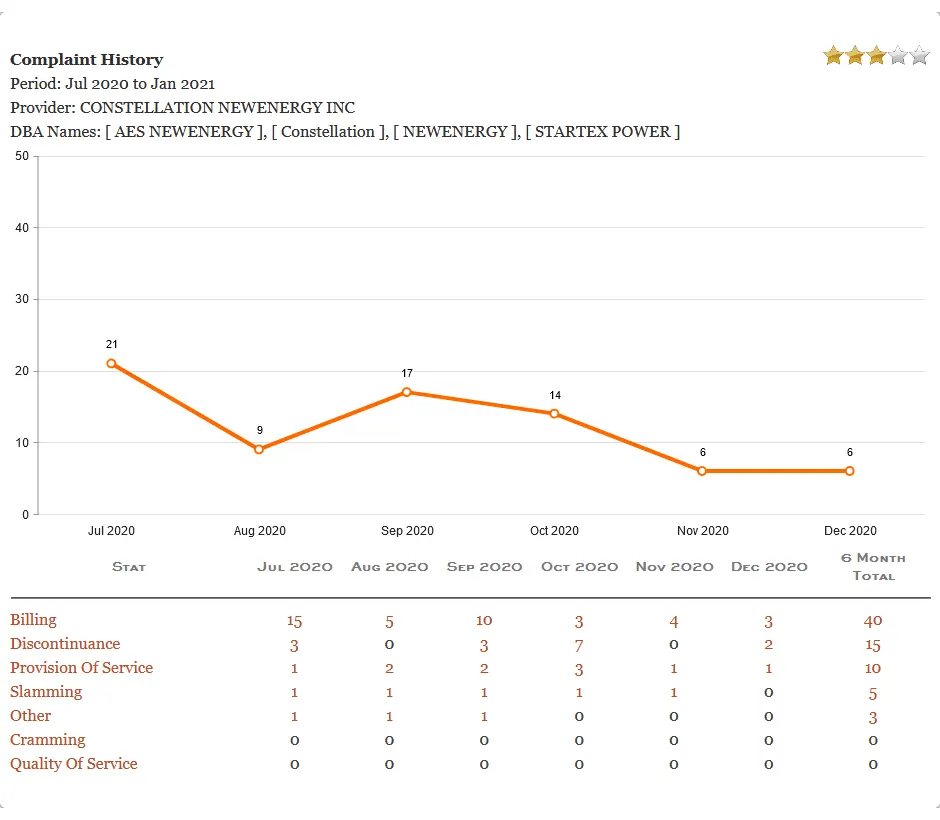Click the Jul 2020 data point showing 21
Image resolution: width=940 pixels, height=820 pixels.
point(111,364)
